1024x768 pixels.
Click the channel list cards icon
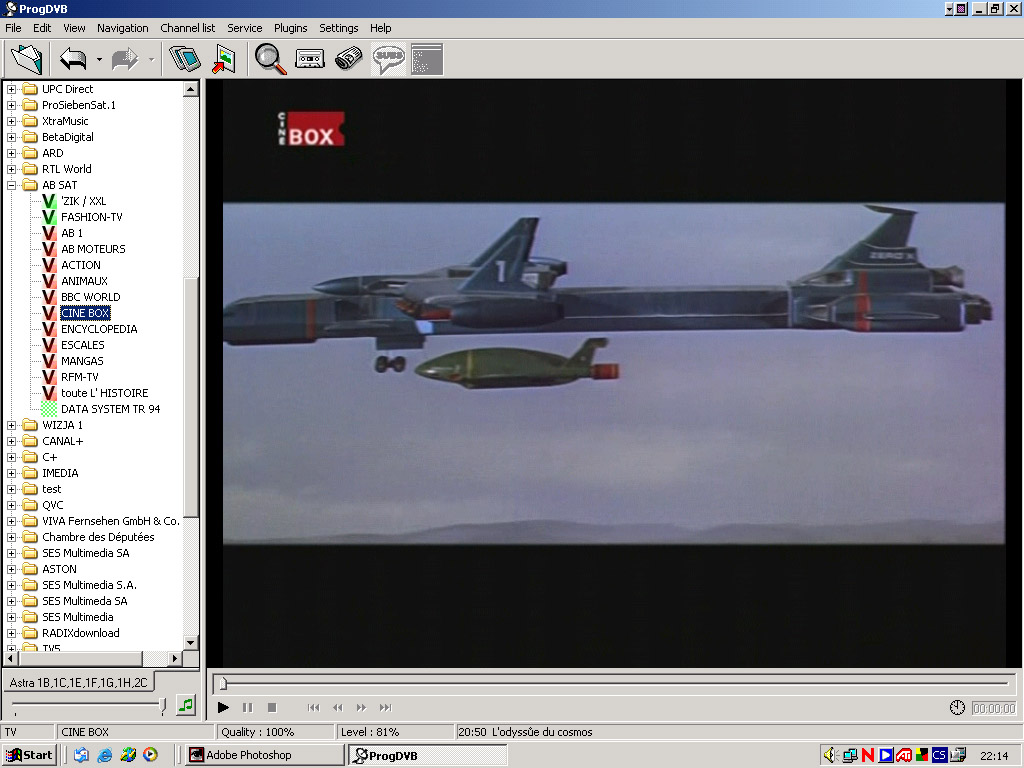point(185,59)
